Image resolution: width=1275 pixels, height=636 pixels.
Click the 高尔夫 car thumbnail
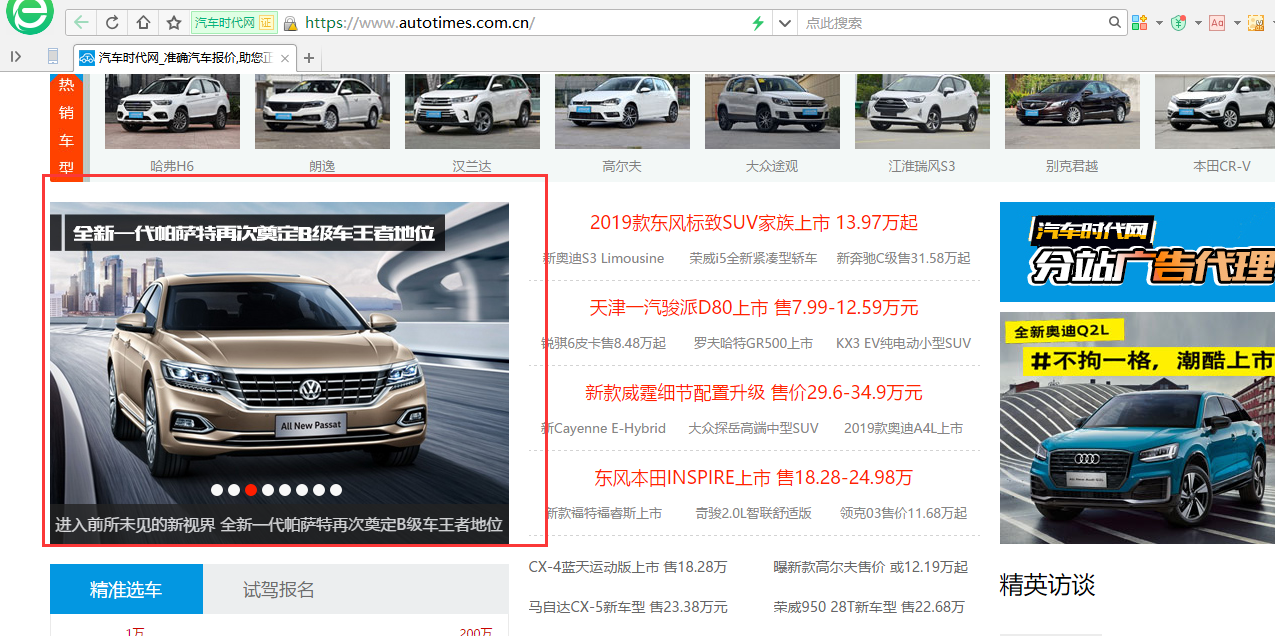[x=622, y=111]
